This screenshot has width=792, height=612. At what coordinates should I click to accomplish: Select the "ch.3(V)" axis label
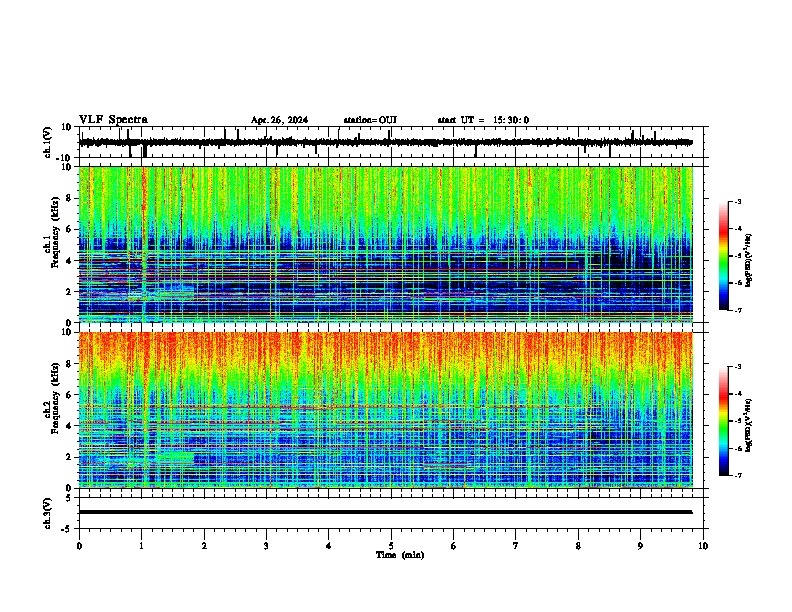pyautogui.click(x=48, y=513)
